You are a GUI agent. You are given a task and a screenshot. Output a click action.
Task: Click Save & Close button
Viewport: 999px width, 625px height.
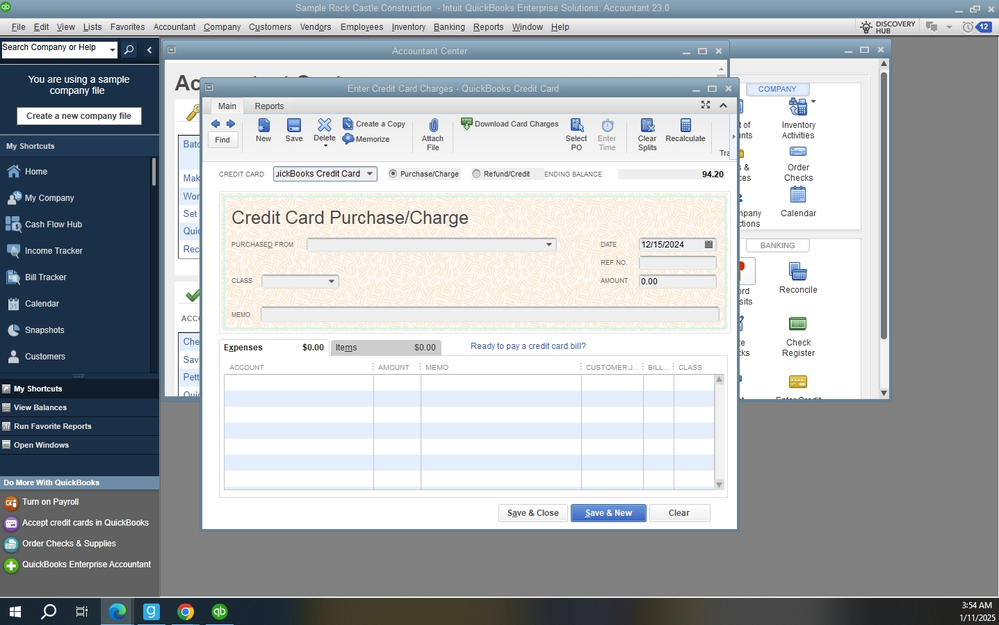click(533, 513)
